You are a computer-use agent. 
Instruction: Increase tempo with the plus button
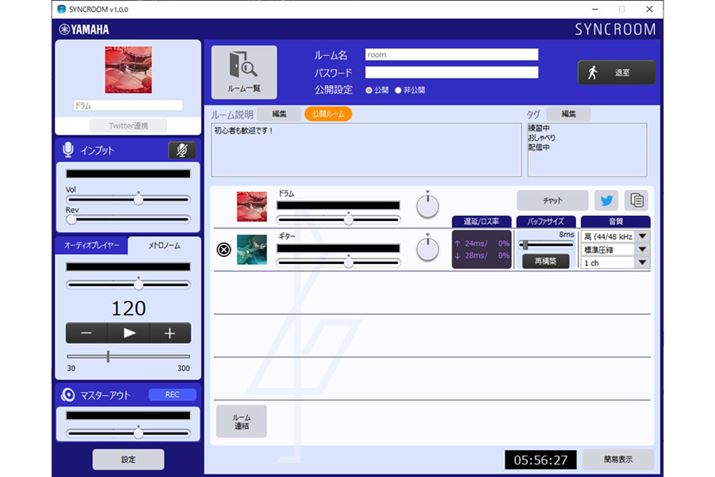pyautogui.click(x=170, y=333)
